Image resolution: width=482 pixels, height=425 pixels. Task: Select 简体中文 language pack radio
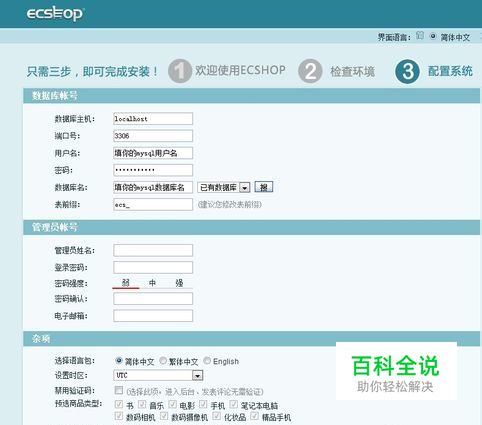point(119,360)
